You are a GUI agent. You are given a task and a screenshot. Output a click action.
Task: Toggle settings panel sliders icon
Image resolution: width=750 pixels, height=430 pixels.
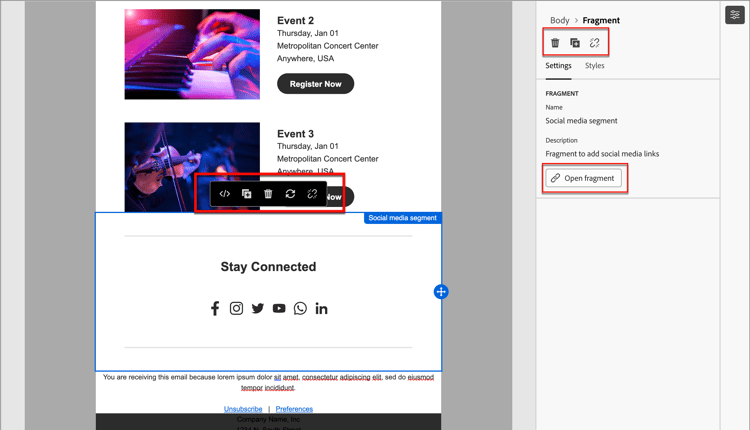(x=735, y=15)
